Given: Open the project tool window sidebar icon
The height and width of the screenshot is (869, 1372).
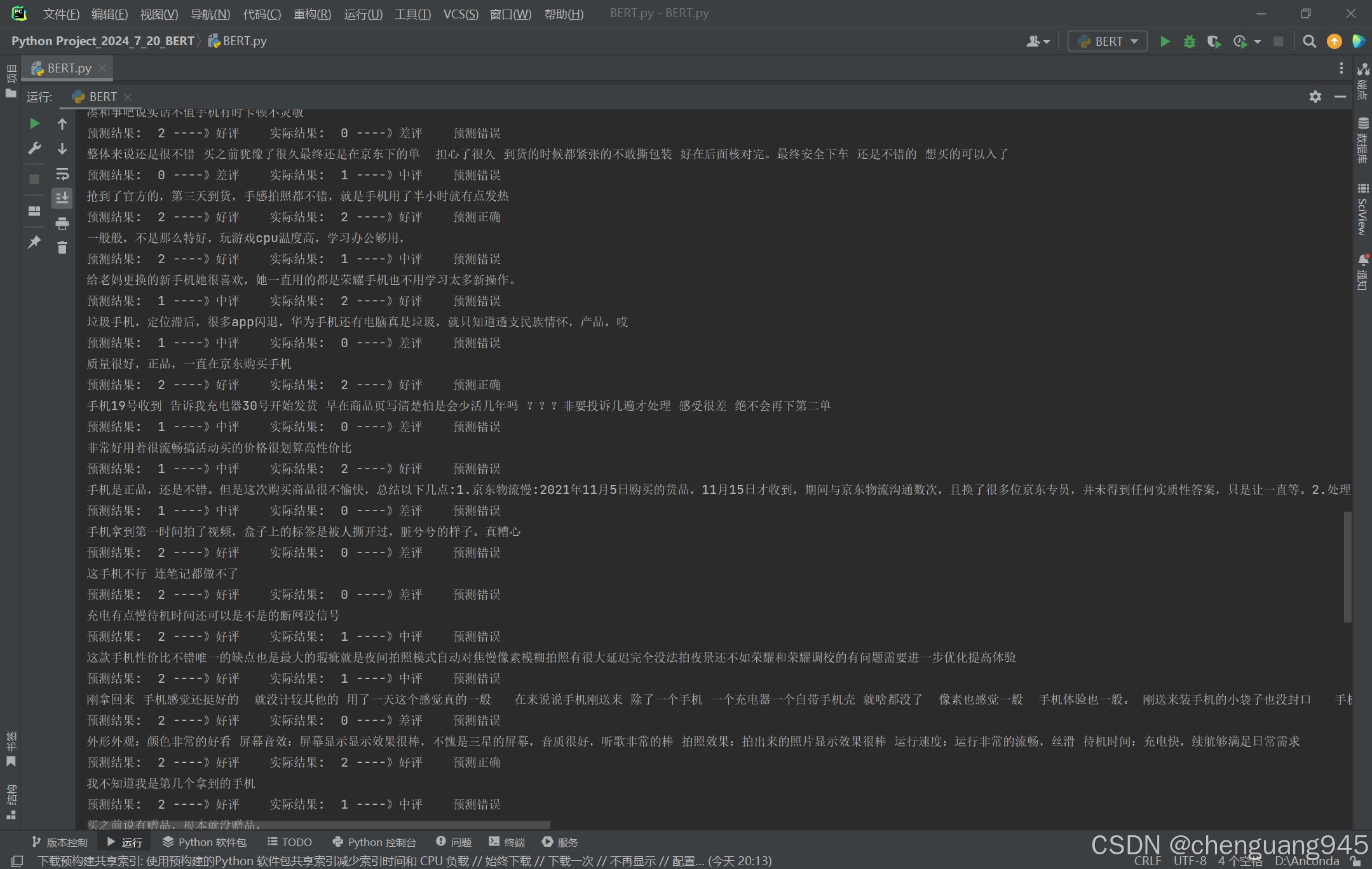Looking at the screenshot, I should click(x=11, y=81).
